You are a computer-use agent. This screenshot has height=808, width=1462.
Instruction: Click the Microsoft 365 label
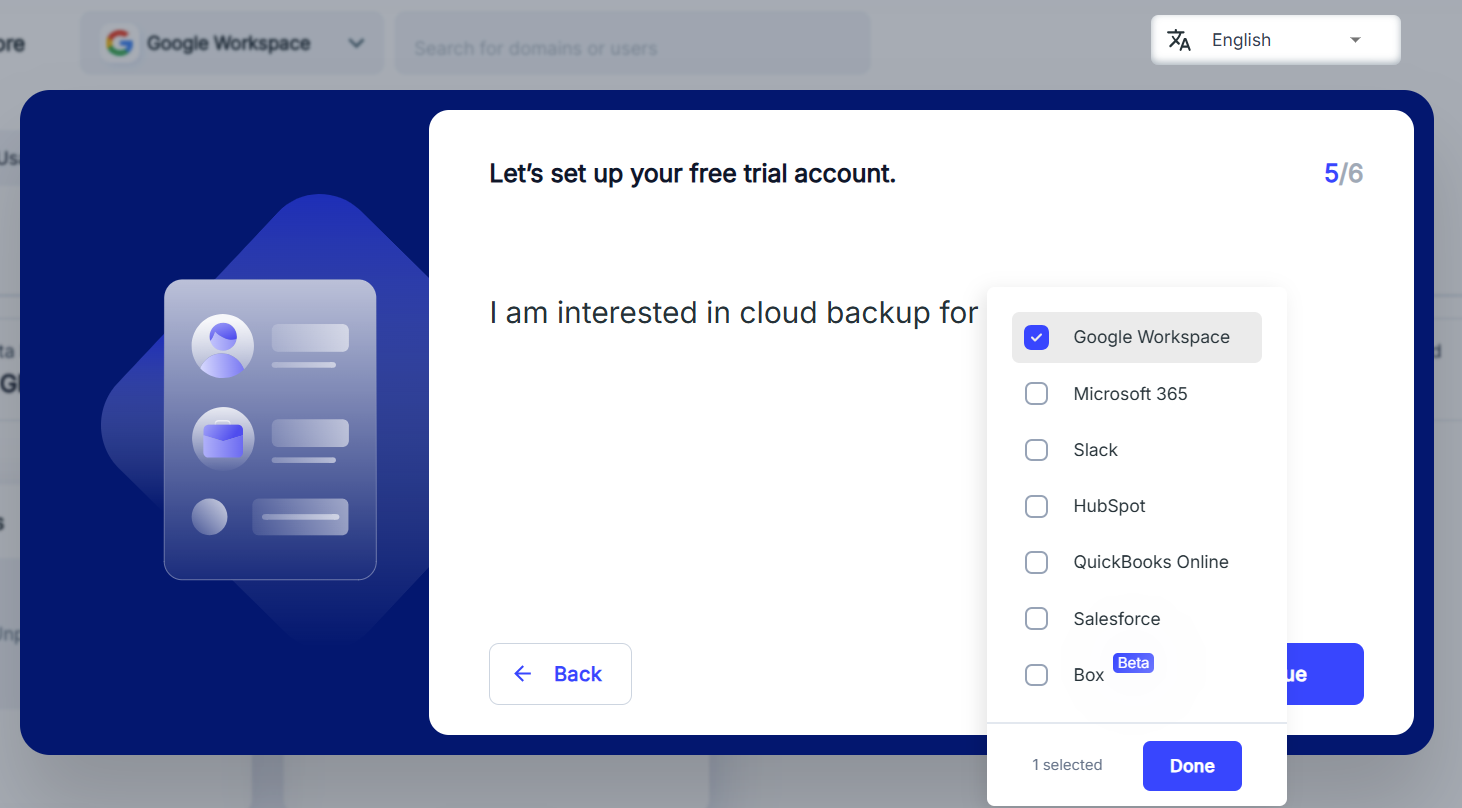pos(1131,394)
